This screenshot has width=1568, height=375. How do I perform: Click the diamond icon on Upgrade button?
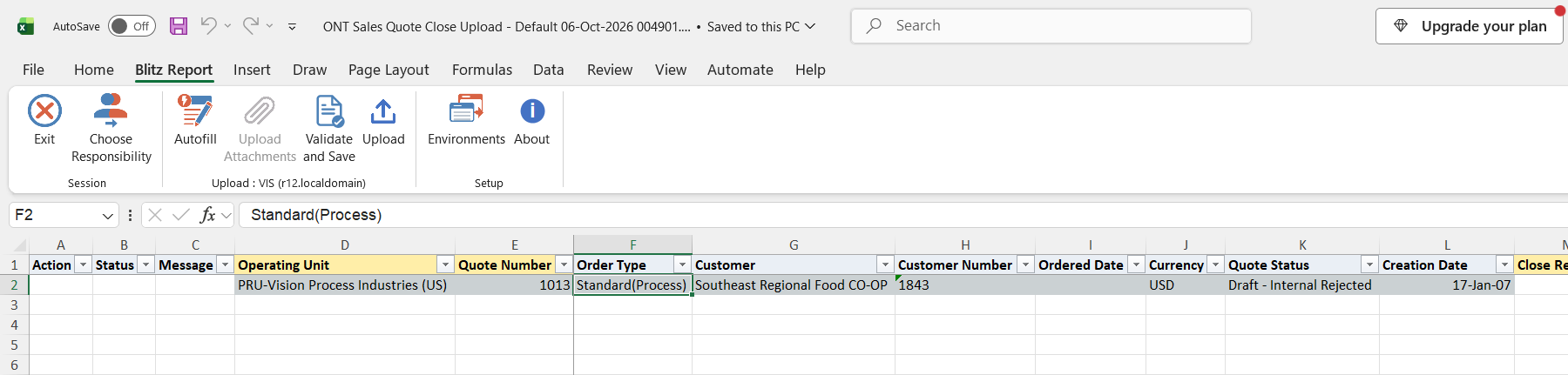1401,26
